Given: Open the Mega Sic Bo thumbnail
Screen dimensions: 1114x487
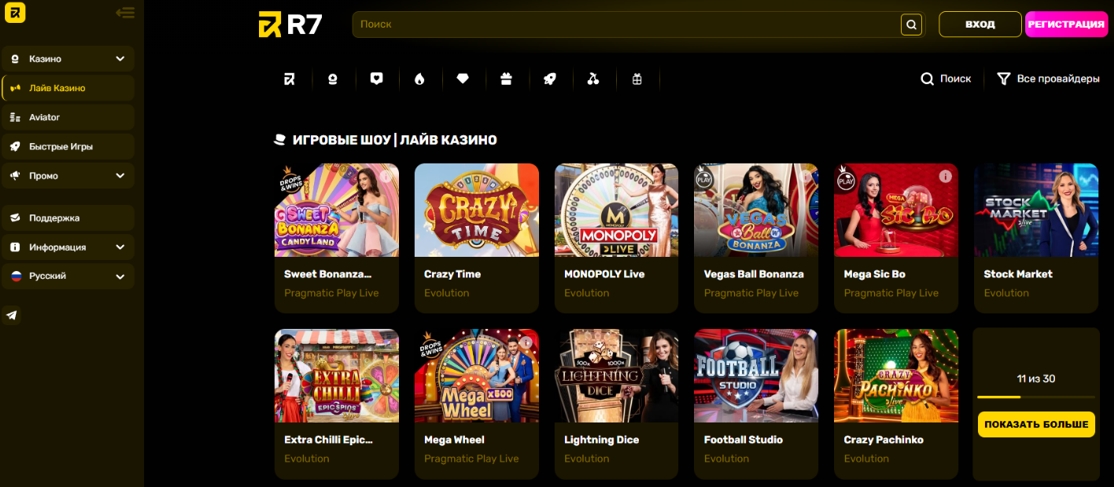Looking at the screenshot, I should tap(896, 210).
